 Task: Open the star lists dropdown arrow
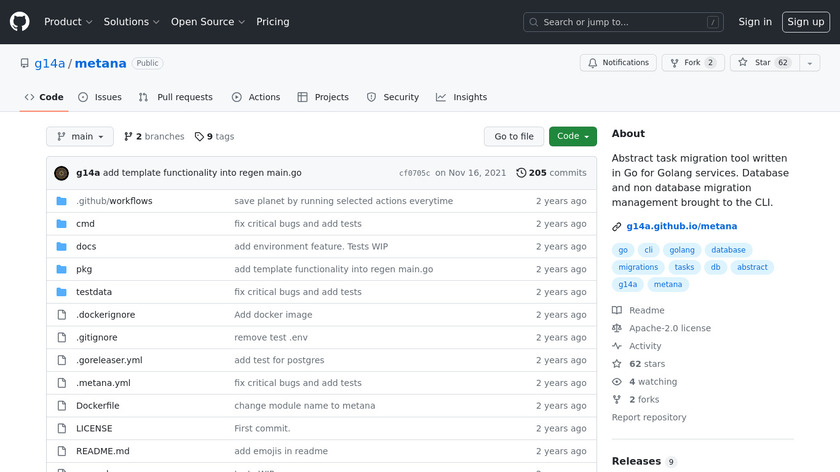pos(809,63)
